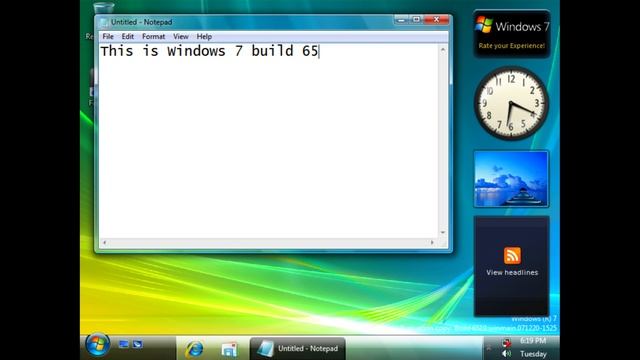Screen dimensions: 640x360
Task: Click the horizontal scrollbar right arrow
Action: pos(432,242)
